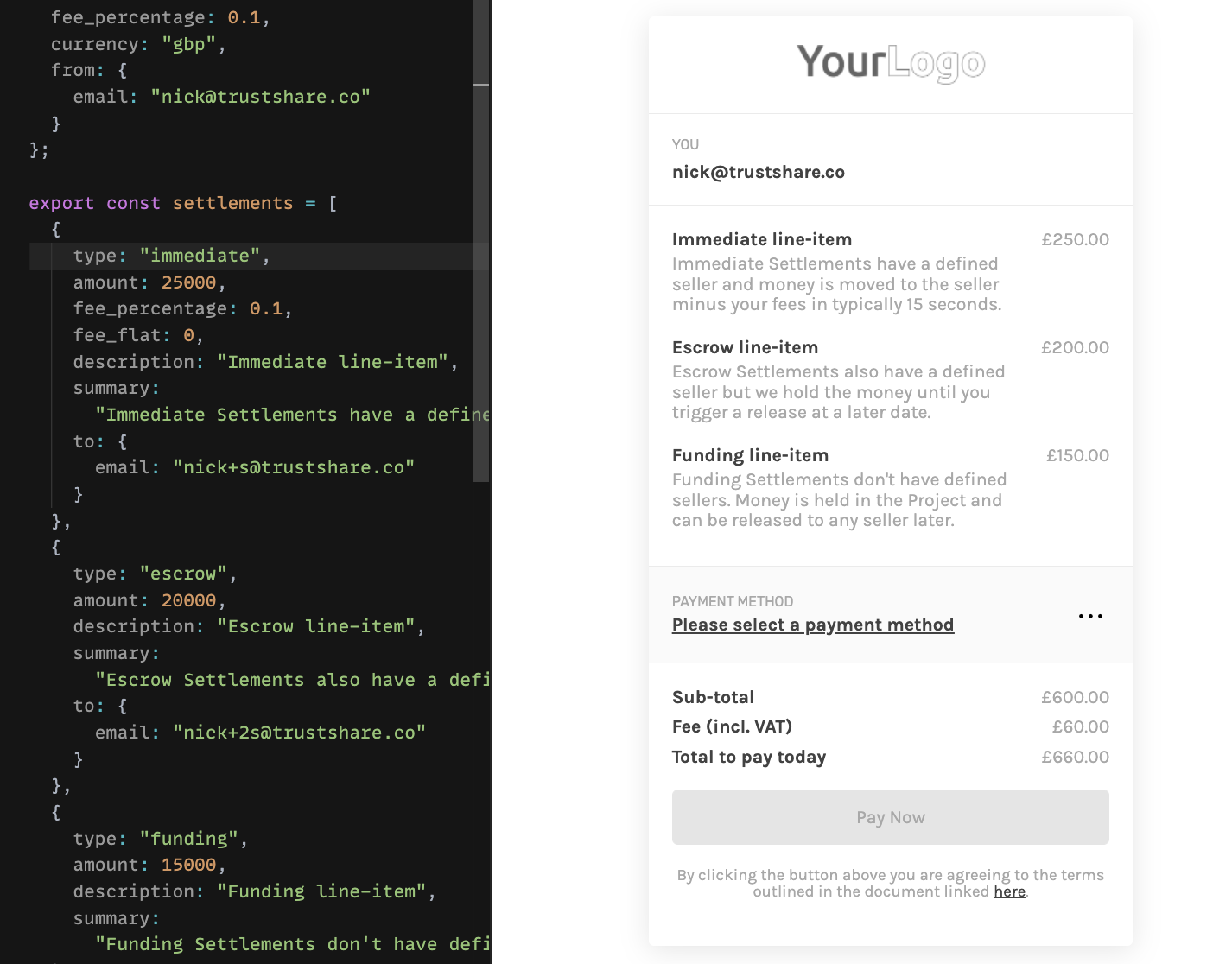1232x964 pixels.
Task: Click the type: "escrow" code line
Action: pyautogui.click(x=156, y=574)
